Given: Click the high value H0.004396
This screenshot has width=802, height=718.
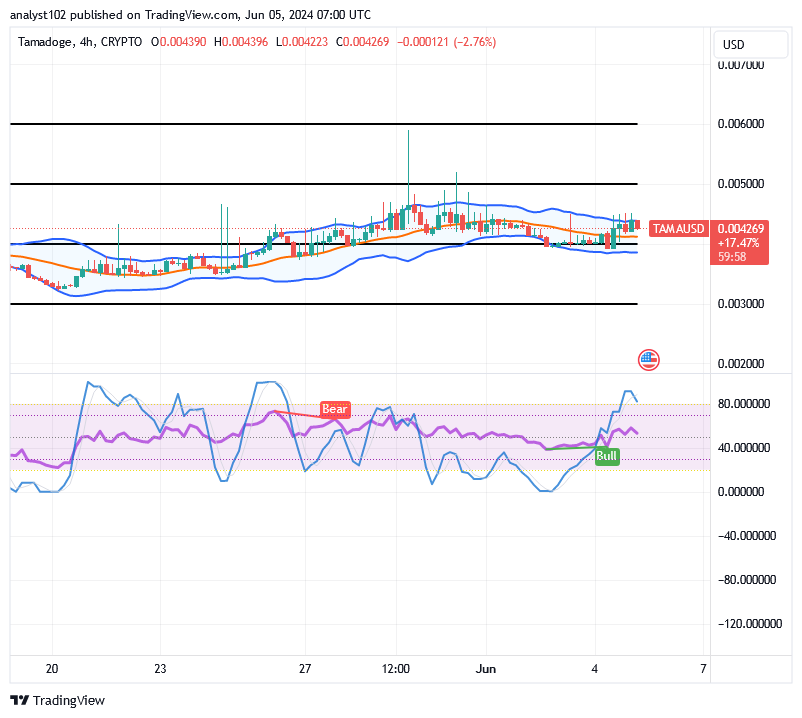Looking at the screenshot, I should pyautogui.click(x=241, y=42).
